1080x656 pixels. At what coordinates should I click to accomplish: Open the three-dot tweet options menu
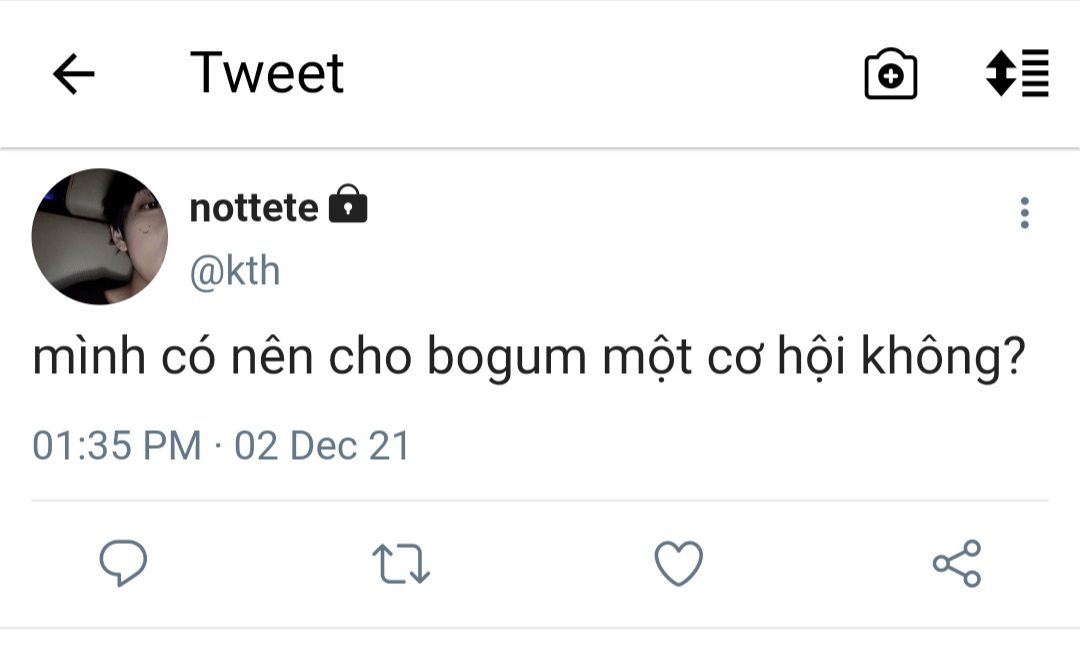tap(1024, 213)
